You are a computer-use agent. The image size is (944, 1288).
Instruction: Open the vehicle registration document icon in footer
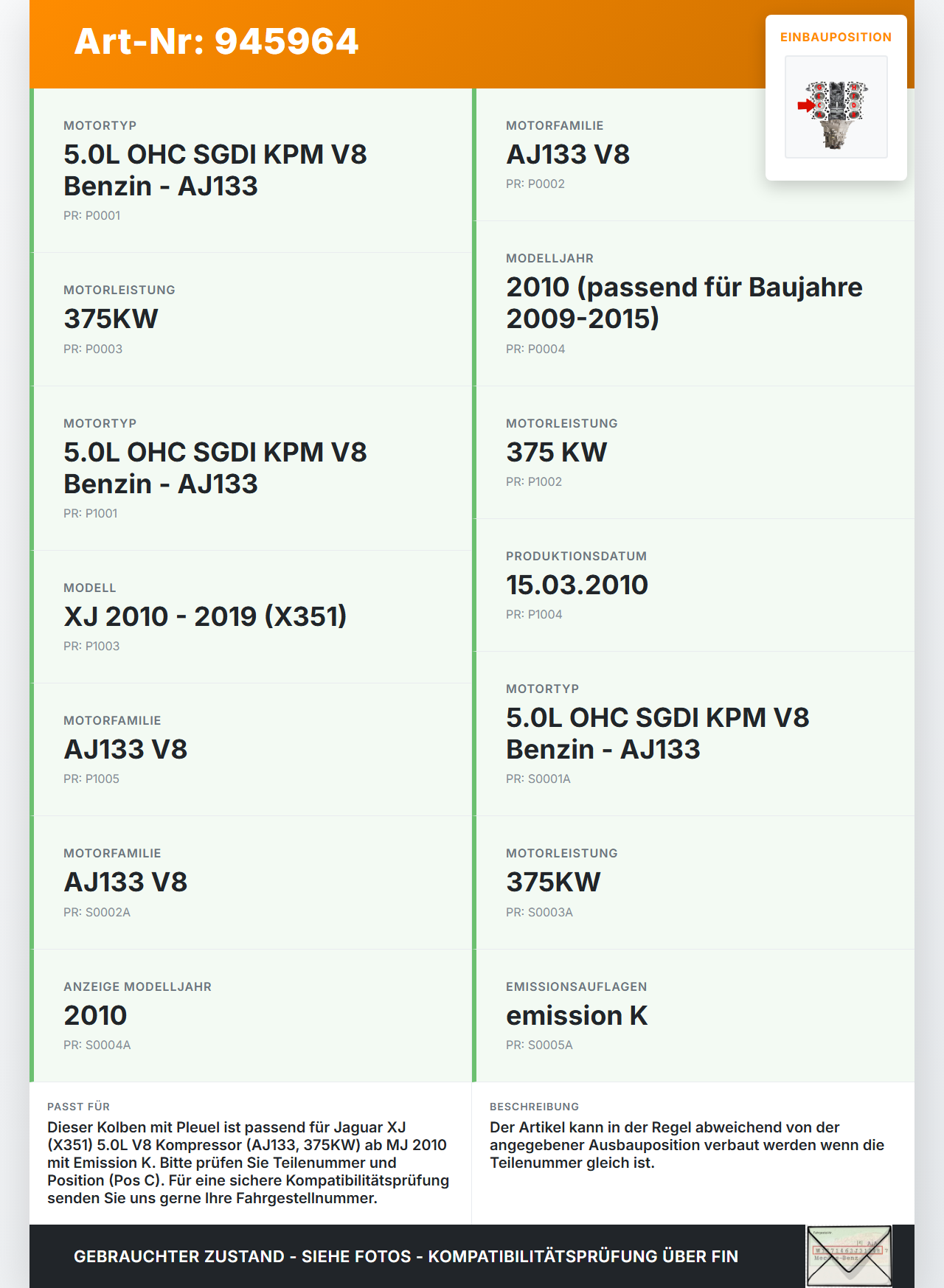849,1256
